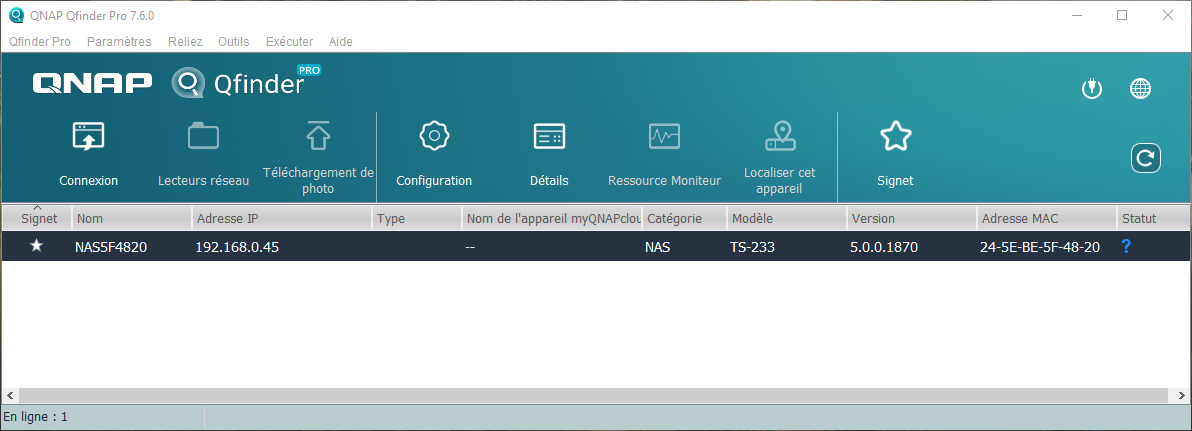
Task: Sort by myQNAPcloud device name column
Action: tap(552, 218)
